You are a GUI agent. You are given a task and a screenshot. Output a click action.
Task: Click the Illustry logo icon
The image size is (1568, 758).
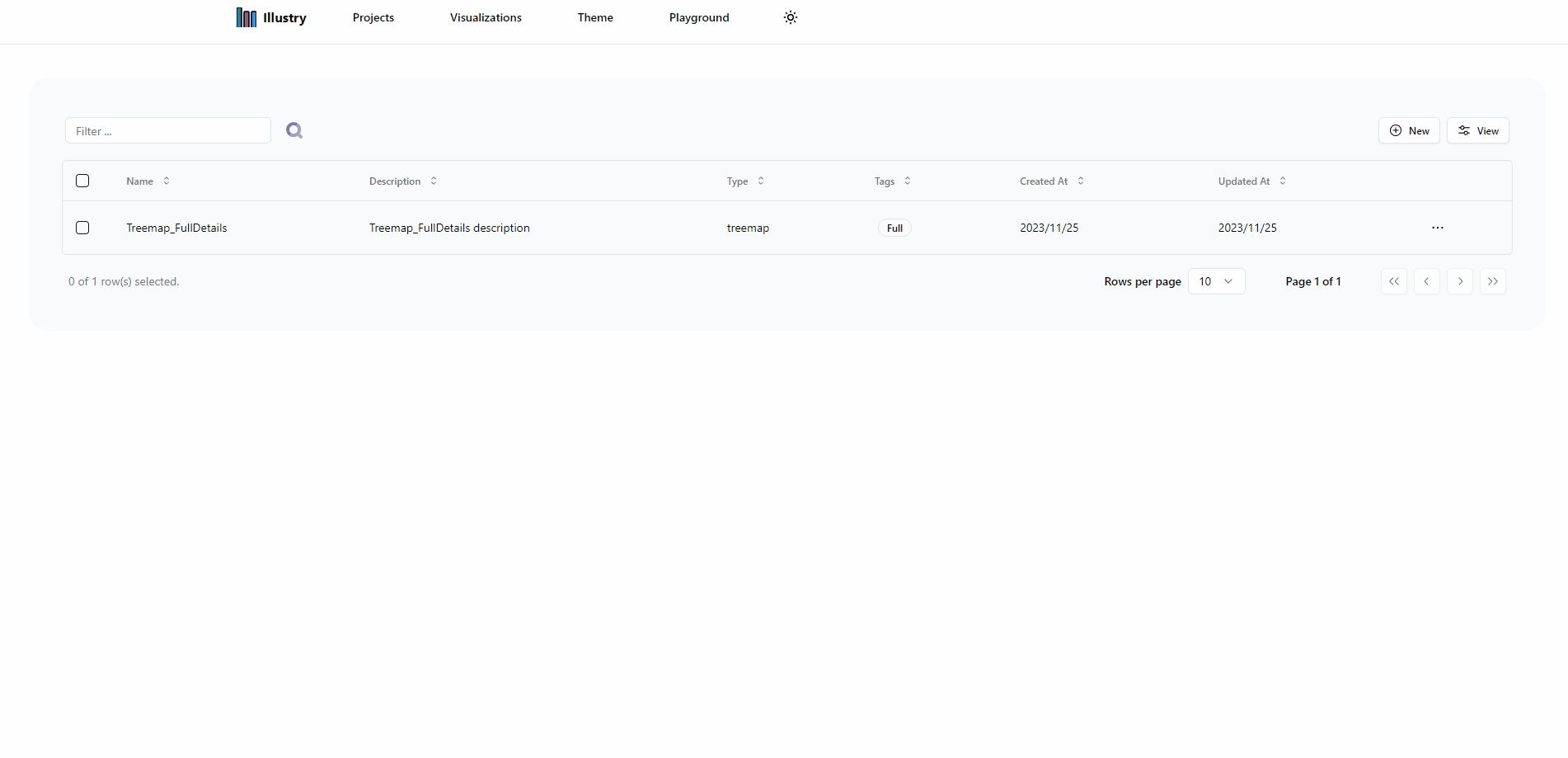pos(246,17)
